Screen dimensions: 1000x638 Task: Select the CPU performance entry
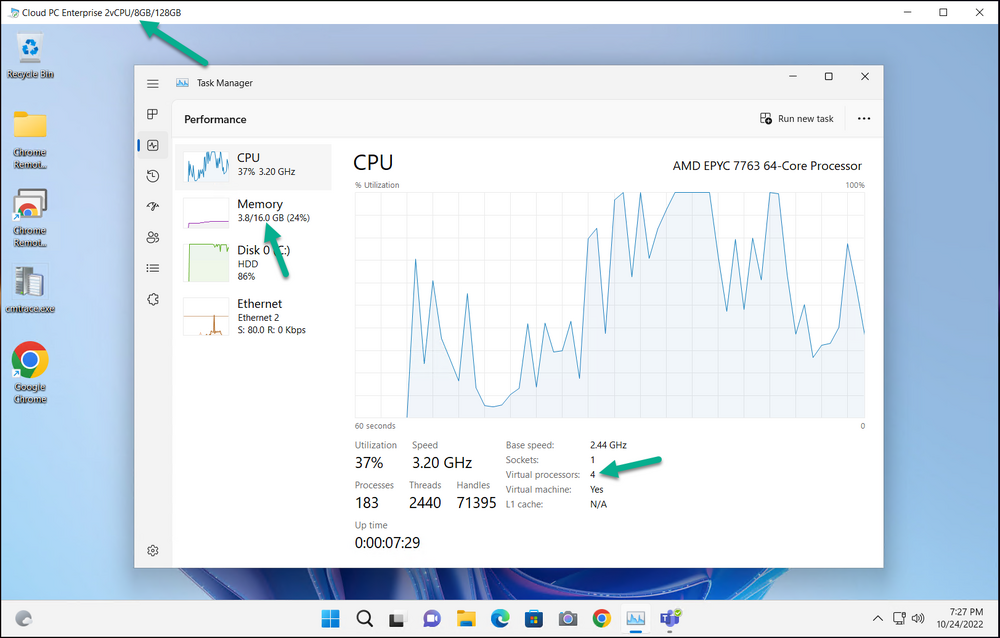click(253, 167)
